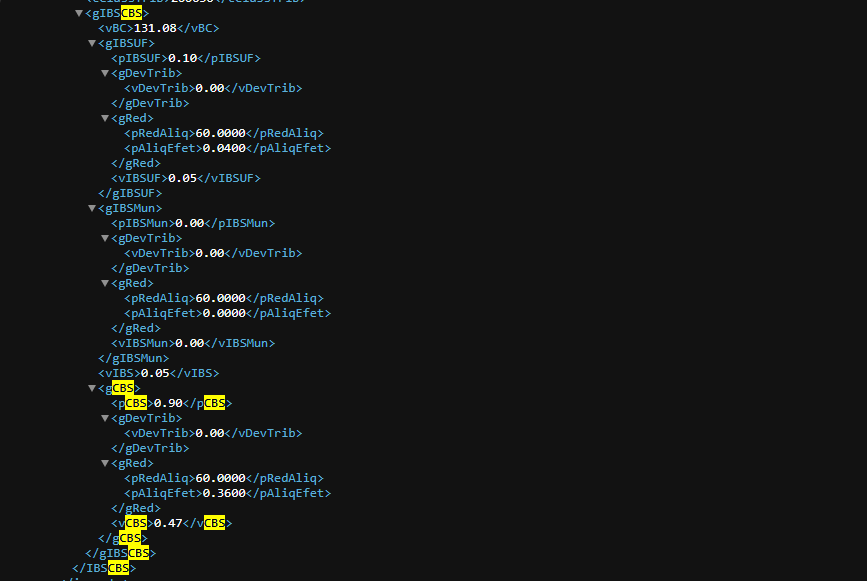Click the vBC value 131.08
Image resolution: width=867 pixels, height=581 pixels.
coord(154,28)
